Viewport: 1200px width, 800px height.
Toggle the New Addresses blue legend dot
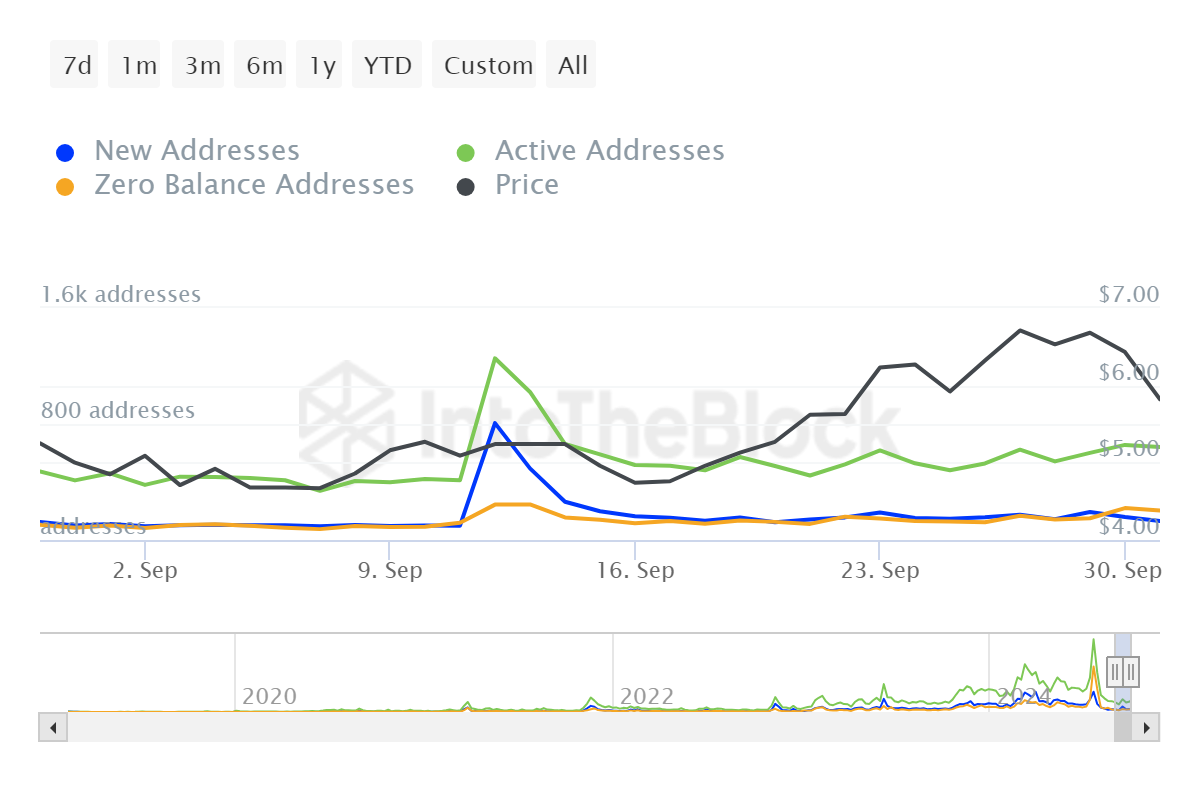pos(65,153)
